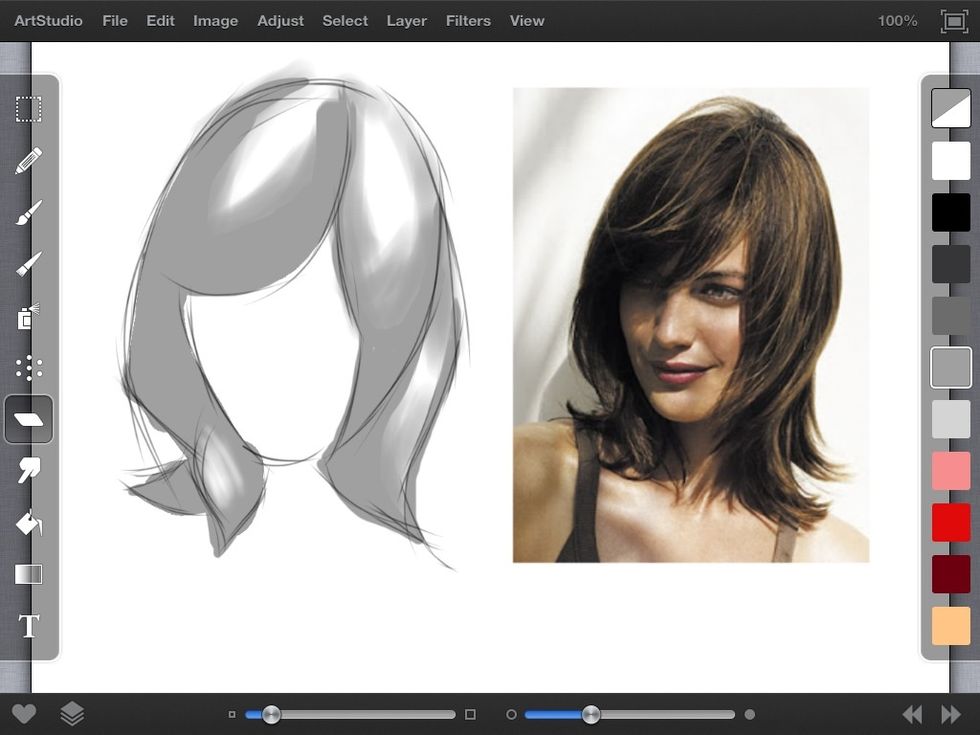Select the thin paintbrush tool

28,264
